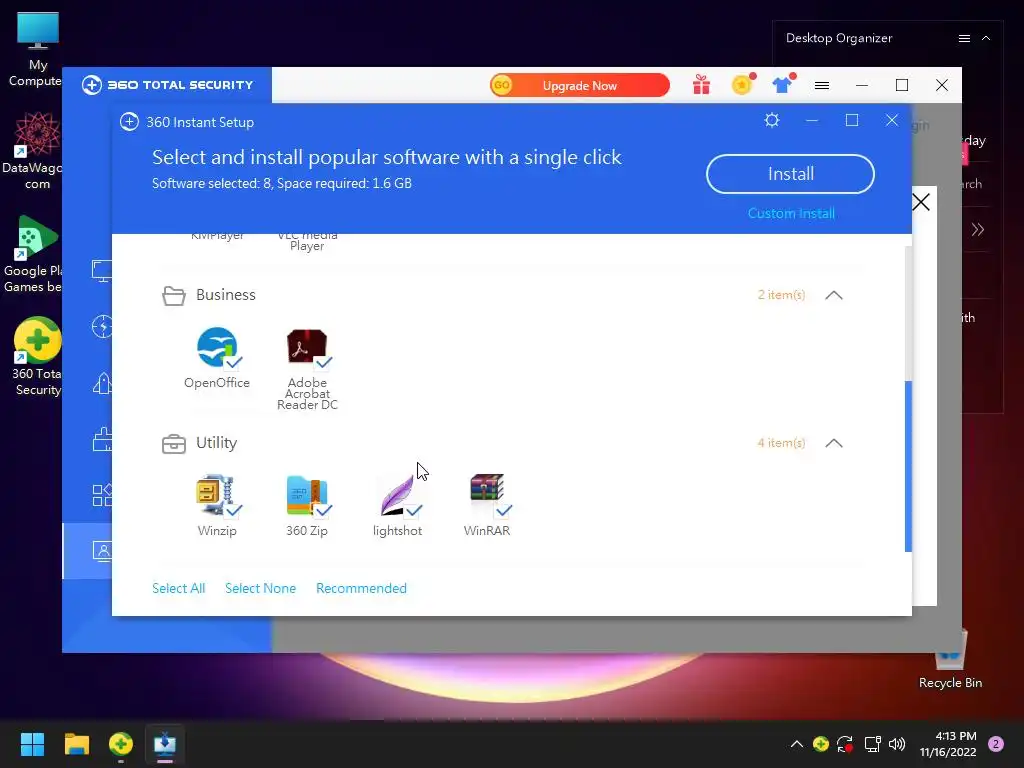This screenshot has height=768, width=1024.
Task: Open File Explorer from the taskbar
Action: coord(76,744)
